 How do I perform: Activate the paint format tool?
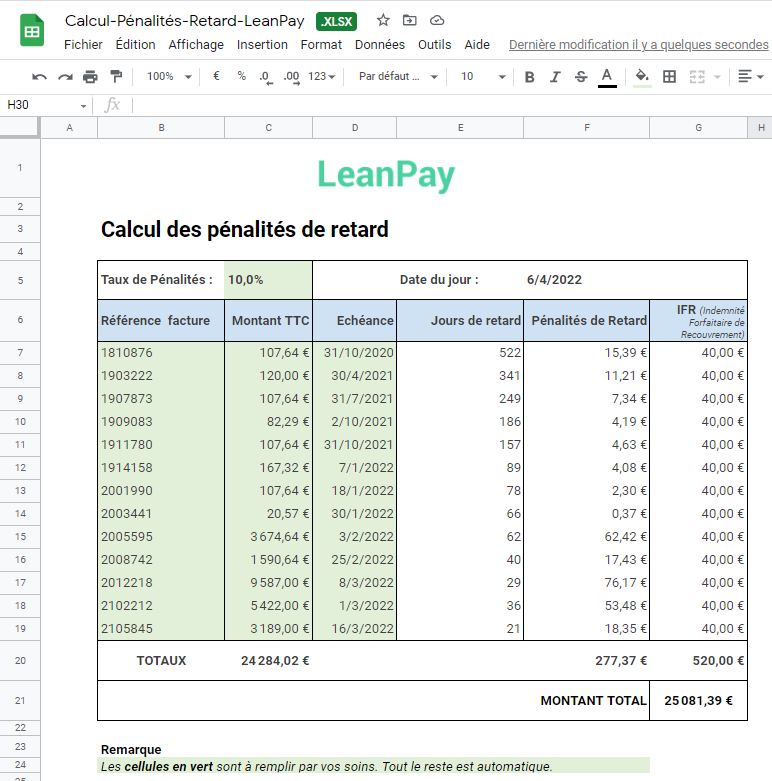pyautogui.click(x=116, y=77)
